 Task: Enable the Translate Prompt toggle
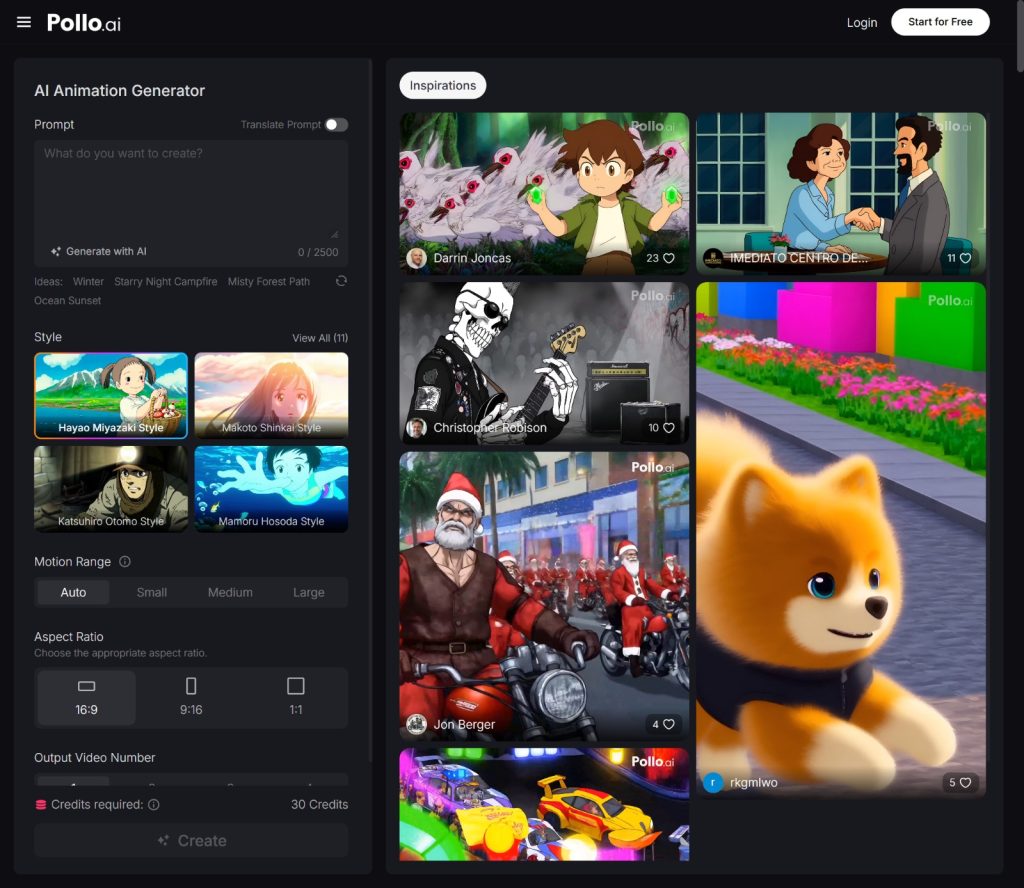pos(337,125)
